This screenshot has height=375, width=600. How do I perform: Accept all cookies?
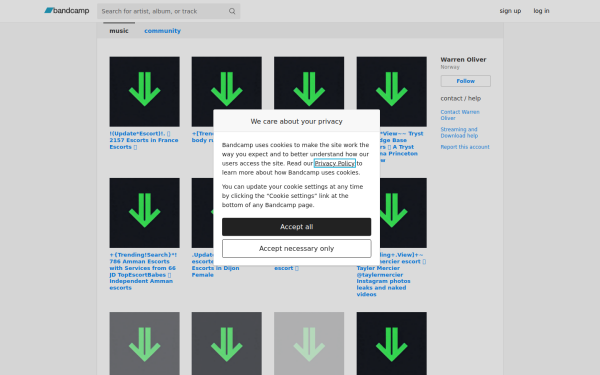pos(297,227)
